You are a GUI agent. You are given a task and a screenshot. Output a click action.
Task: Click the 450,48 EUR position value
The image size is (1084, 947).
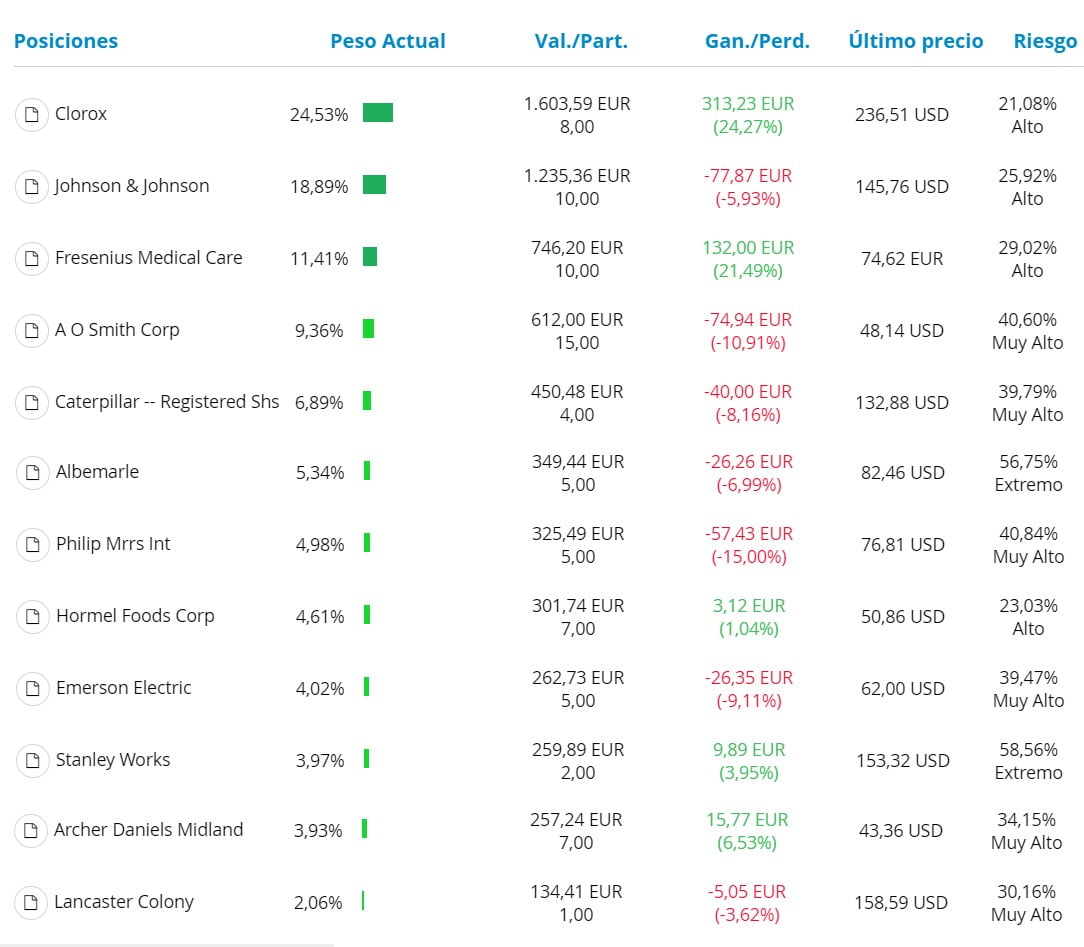[x=577, y=391]
